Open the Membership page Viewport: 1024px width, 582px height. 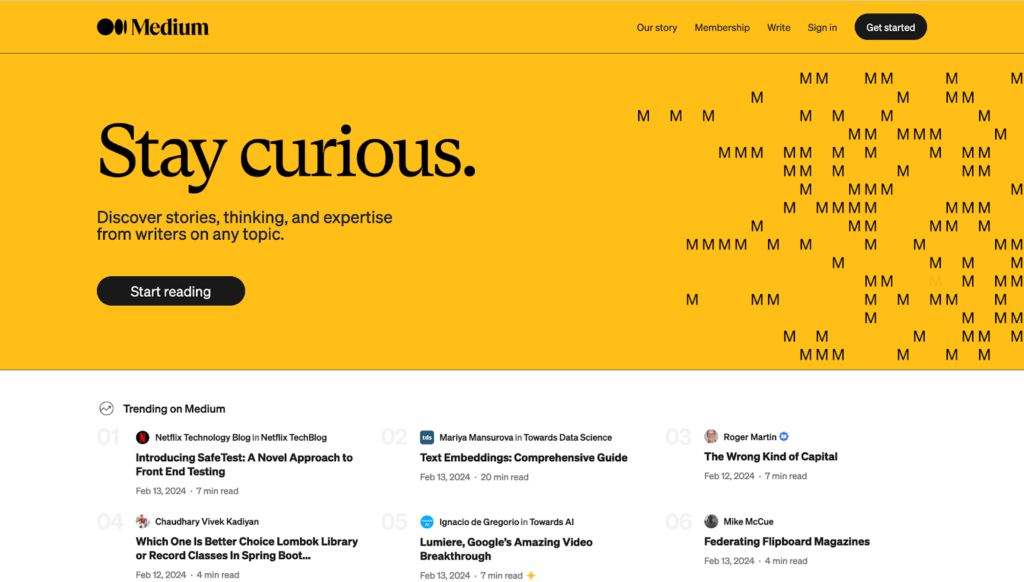(x=722, y=27)
